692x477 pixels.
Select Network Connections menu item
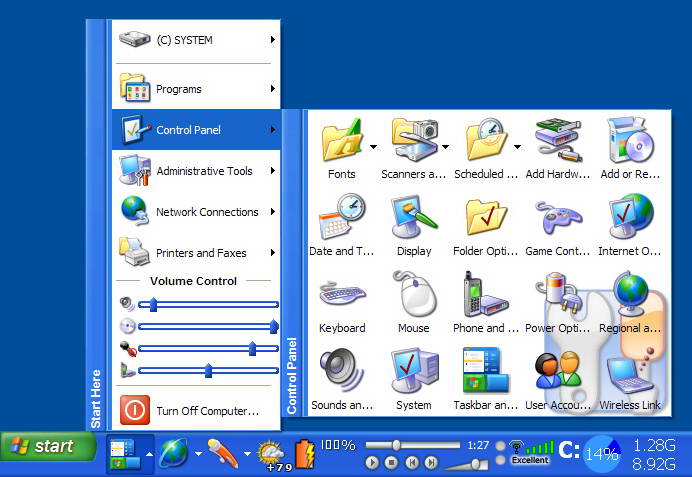196,212
